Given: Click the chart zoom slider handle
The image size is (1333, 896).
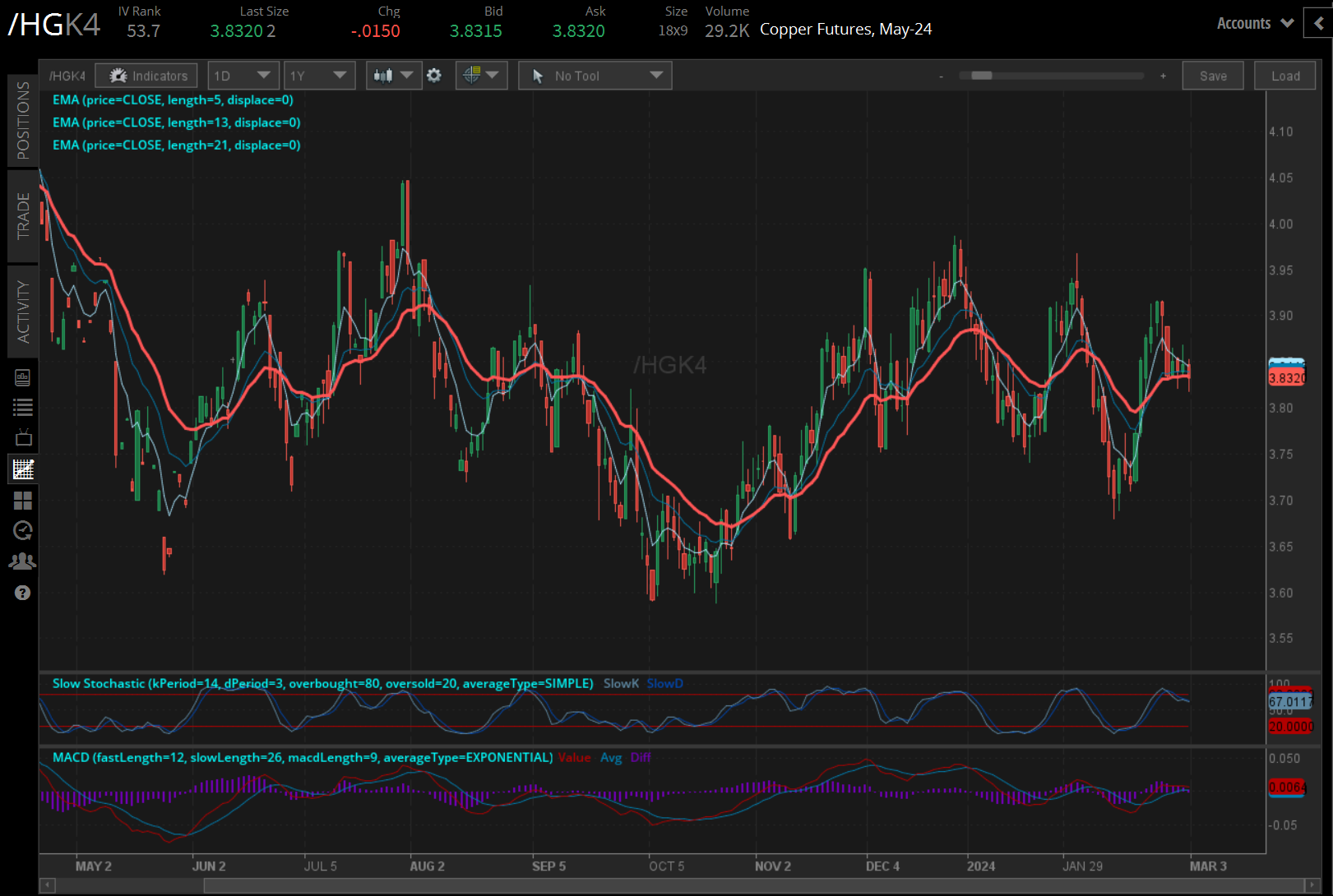Looking at the screenshot, I should (x=981, y=76).
